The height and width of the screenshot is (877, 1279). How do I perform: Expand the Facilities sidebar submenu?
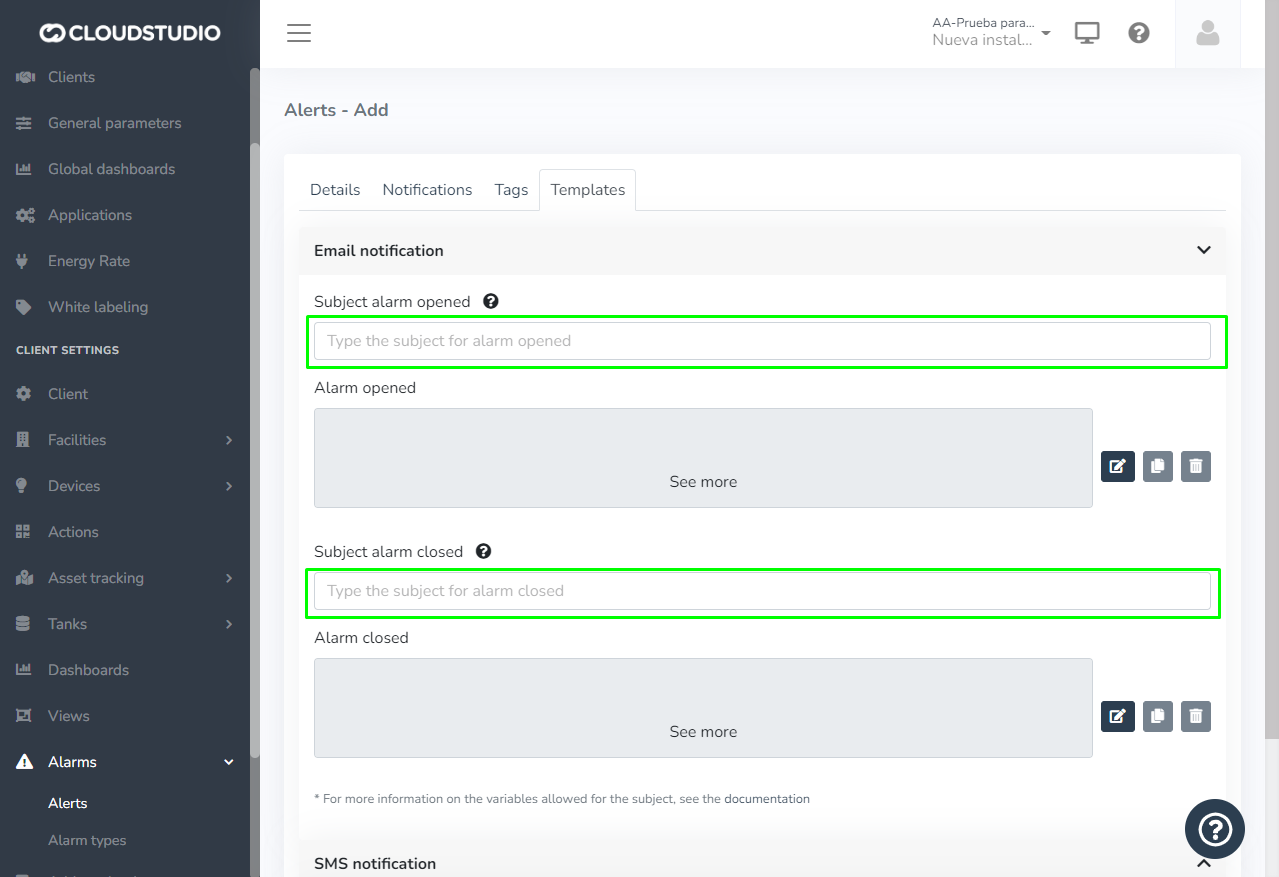pyautogui.click(x=228, y=440)
